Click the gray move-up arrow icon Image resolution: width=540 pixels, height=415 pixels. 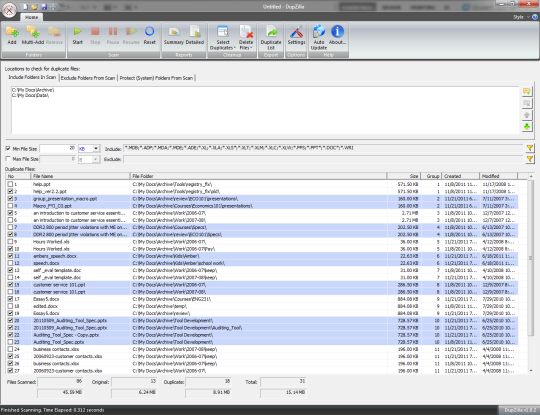click(527, 115)
